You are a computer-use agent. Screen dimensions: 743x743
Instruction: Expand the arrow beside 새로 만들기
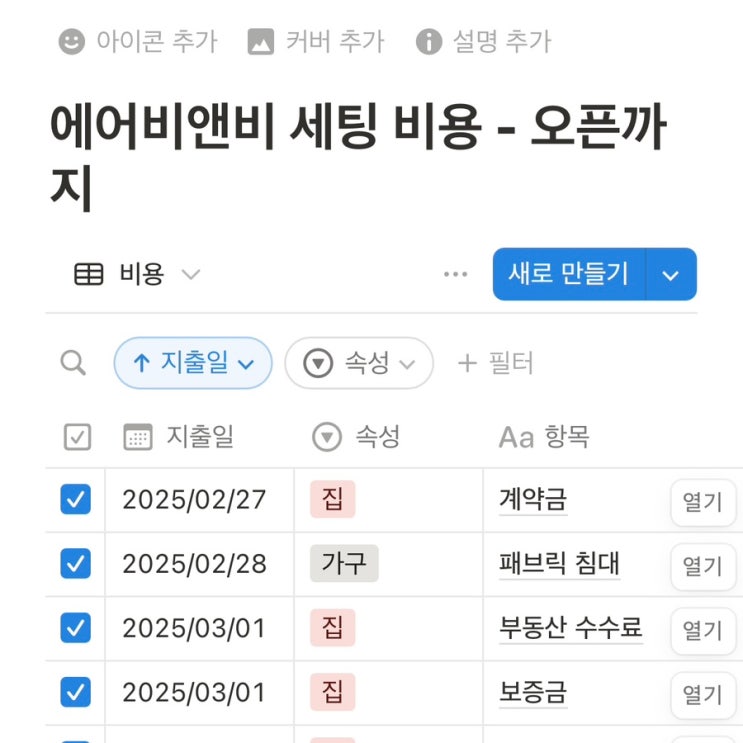[x=671, y=275]
